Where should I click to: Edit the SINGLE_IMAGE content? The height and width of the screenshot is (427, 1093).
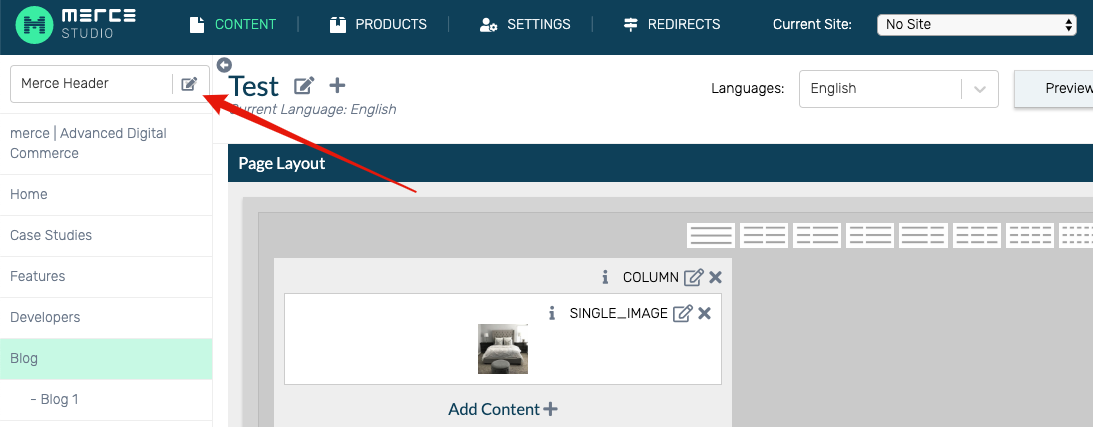pyautogui.click(x=682, y=313)
